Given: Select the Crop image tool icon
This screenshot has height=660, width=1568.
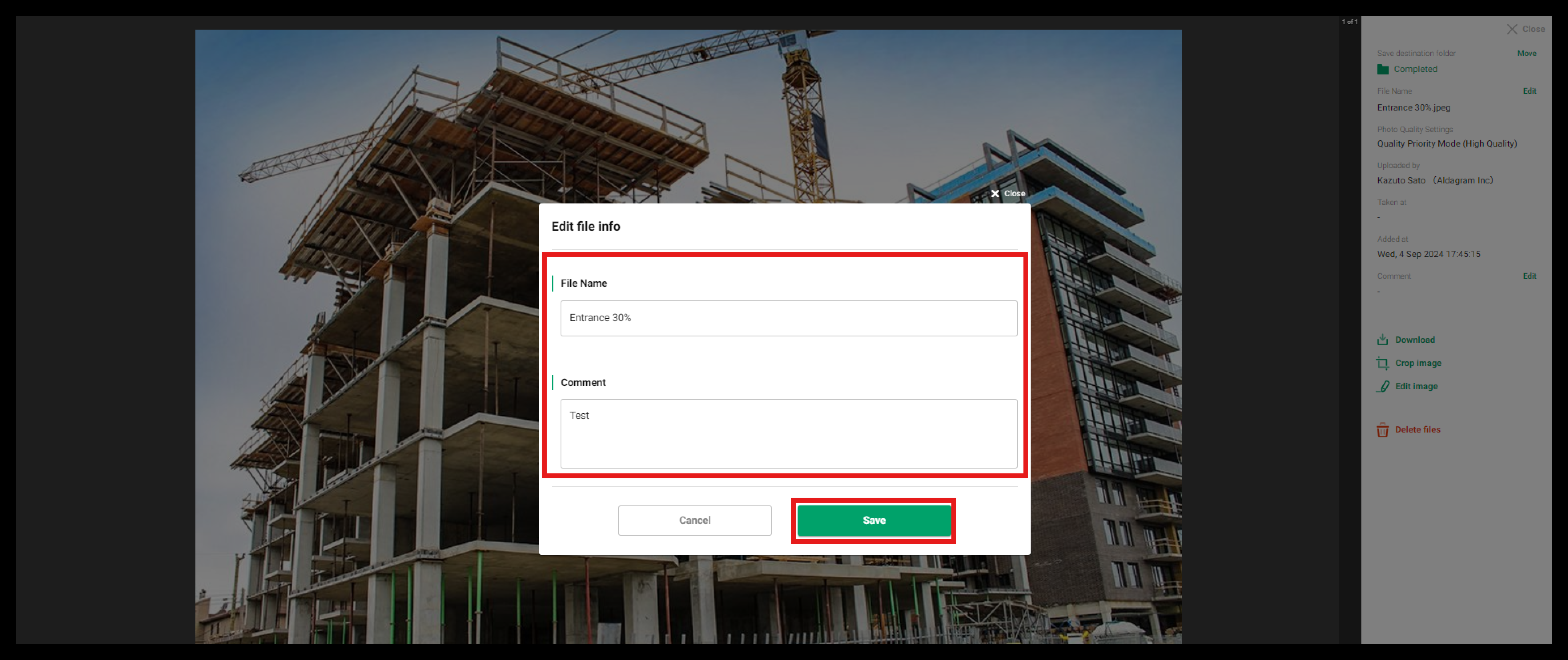Looking at the screenshot, I should (x=1382, y=363).
